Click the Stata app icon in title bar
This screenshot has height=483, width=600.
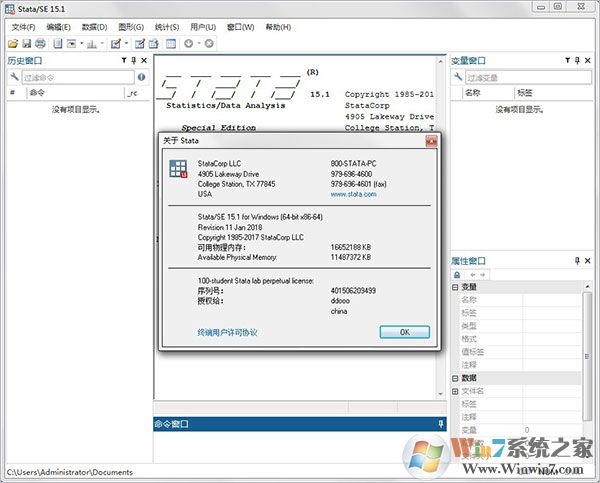click(10, 9)
